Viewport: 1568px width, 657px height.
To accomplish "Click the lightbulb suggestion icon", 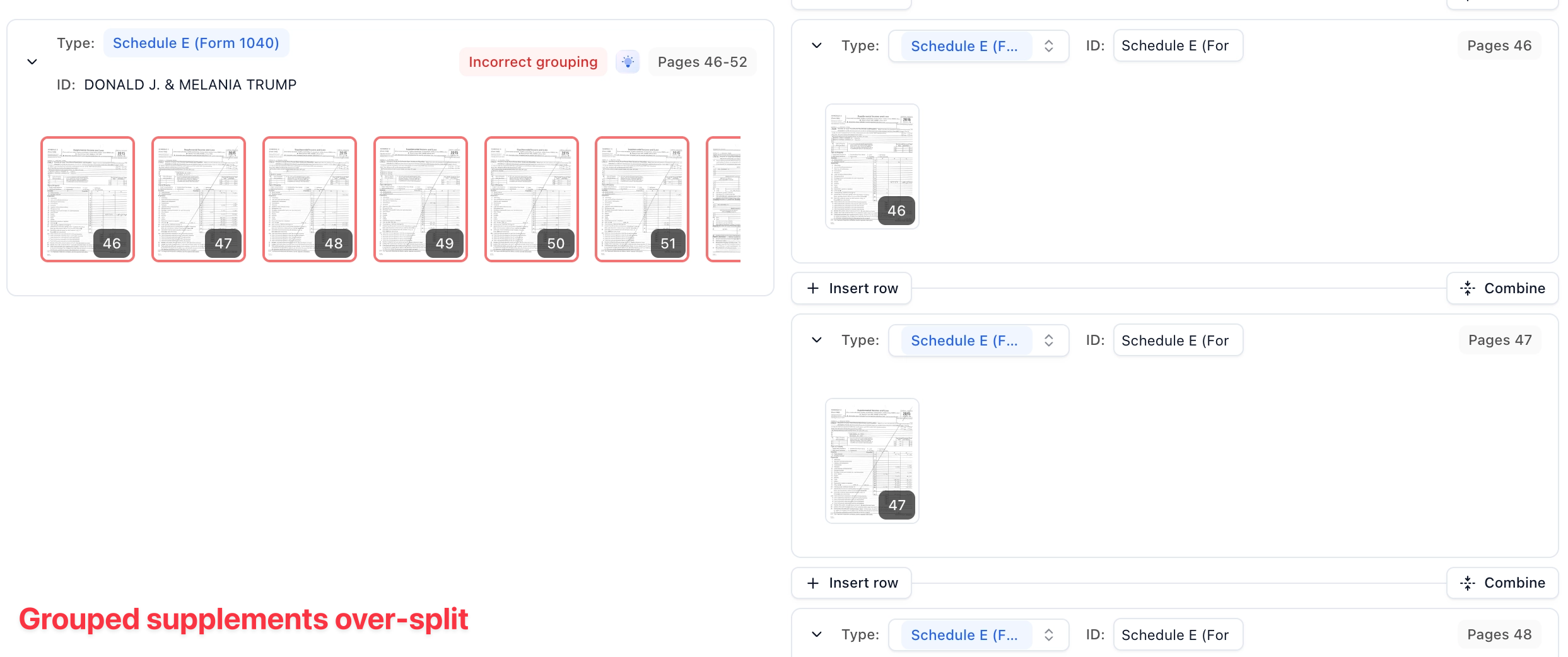I will (628, 62).
